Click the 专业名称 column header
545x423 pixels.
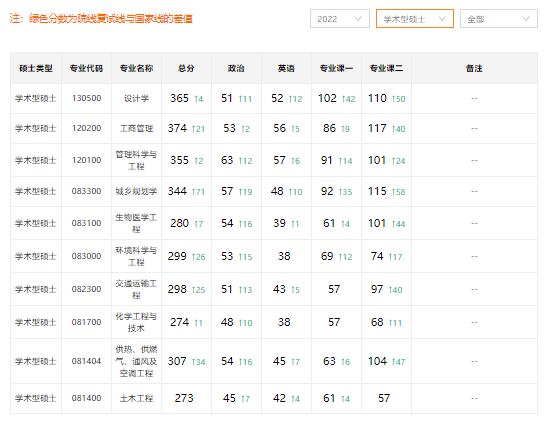136,68
